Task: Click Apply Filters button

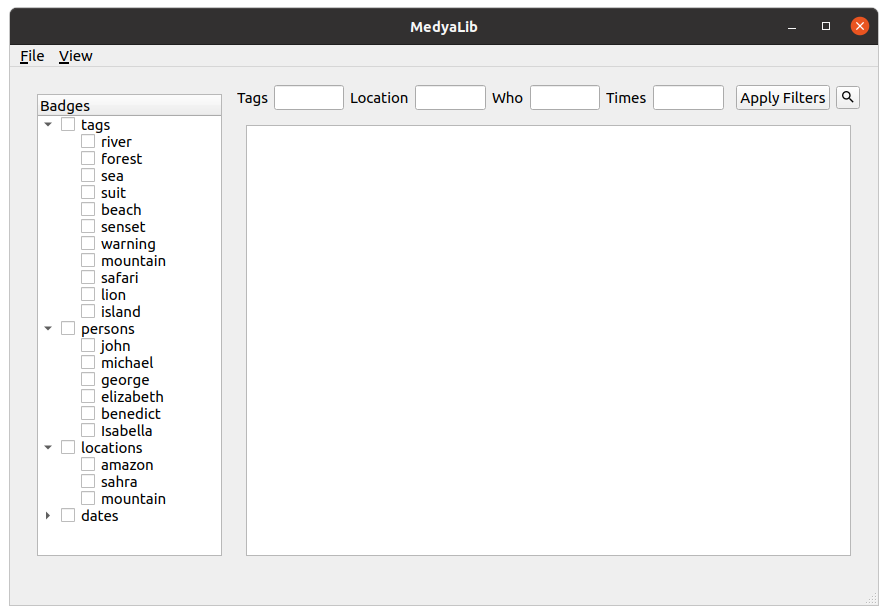Action: point(783,97)
